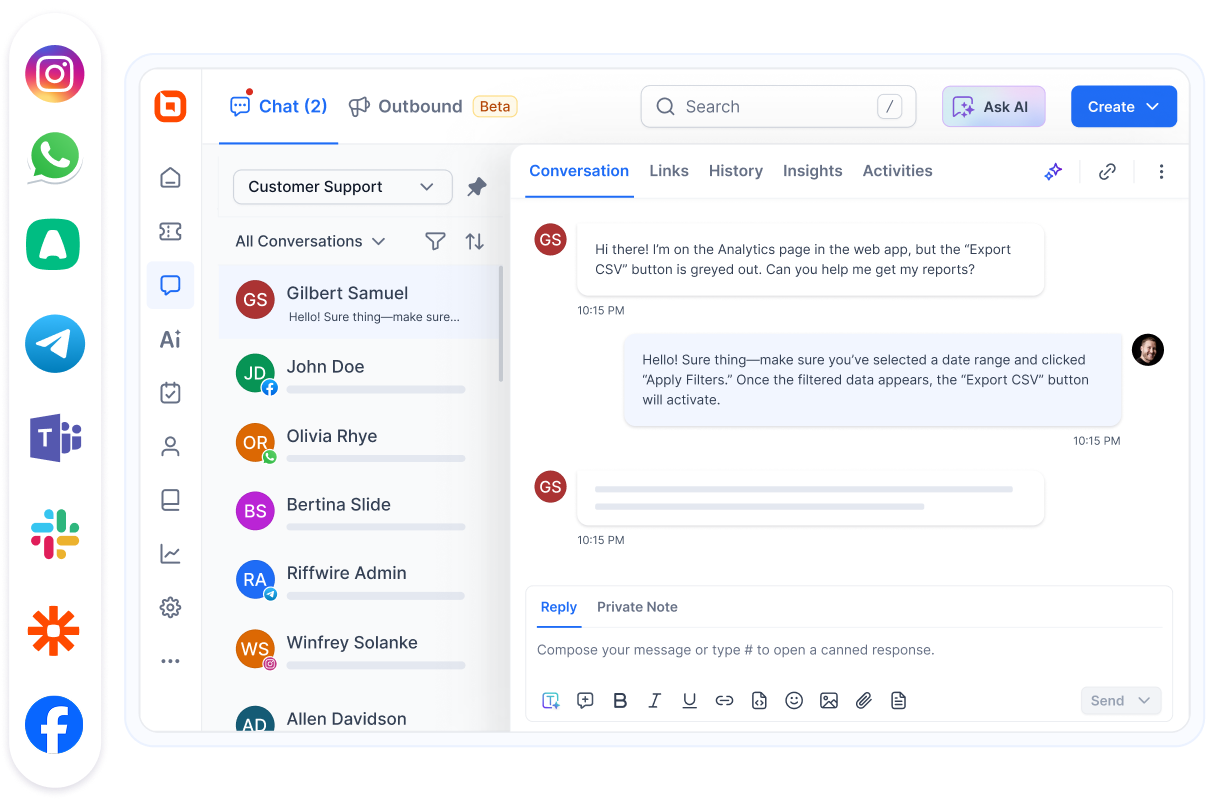Open the contacts person icon in sidebar
1210x800 pixels.
[170, 446]
